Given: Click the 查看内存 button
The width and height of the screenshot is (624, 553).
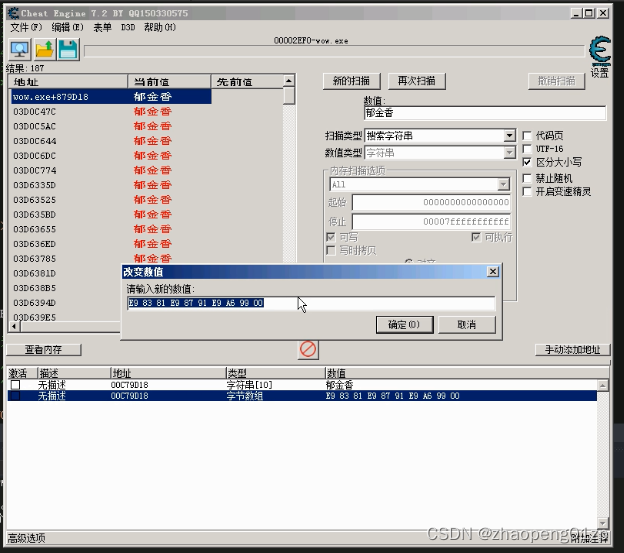Looking at the screenshot, I should [44, 350].
